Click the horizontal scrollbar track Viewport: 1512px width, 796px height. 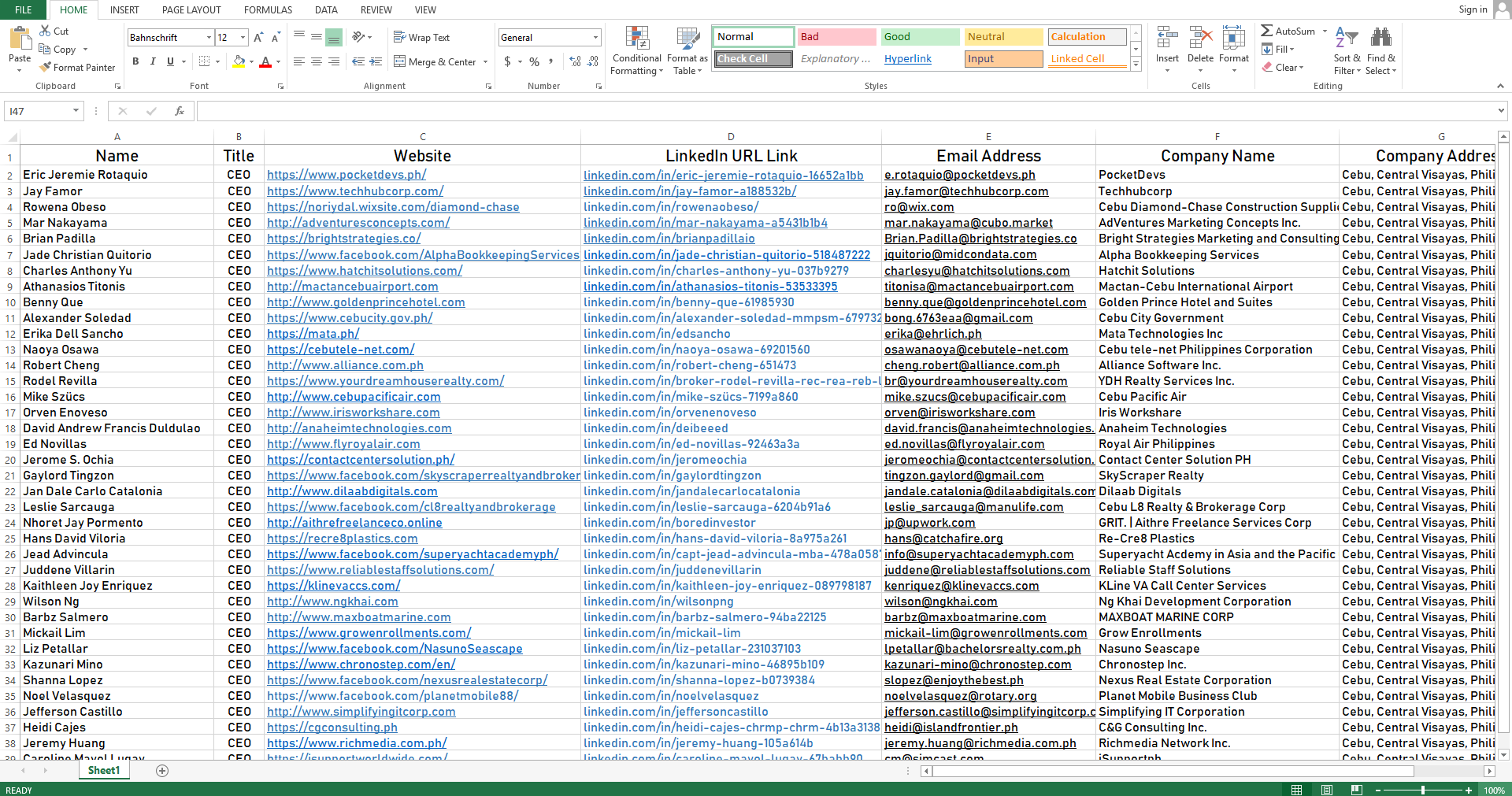[x=1209, y=771]
